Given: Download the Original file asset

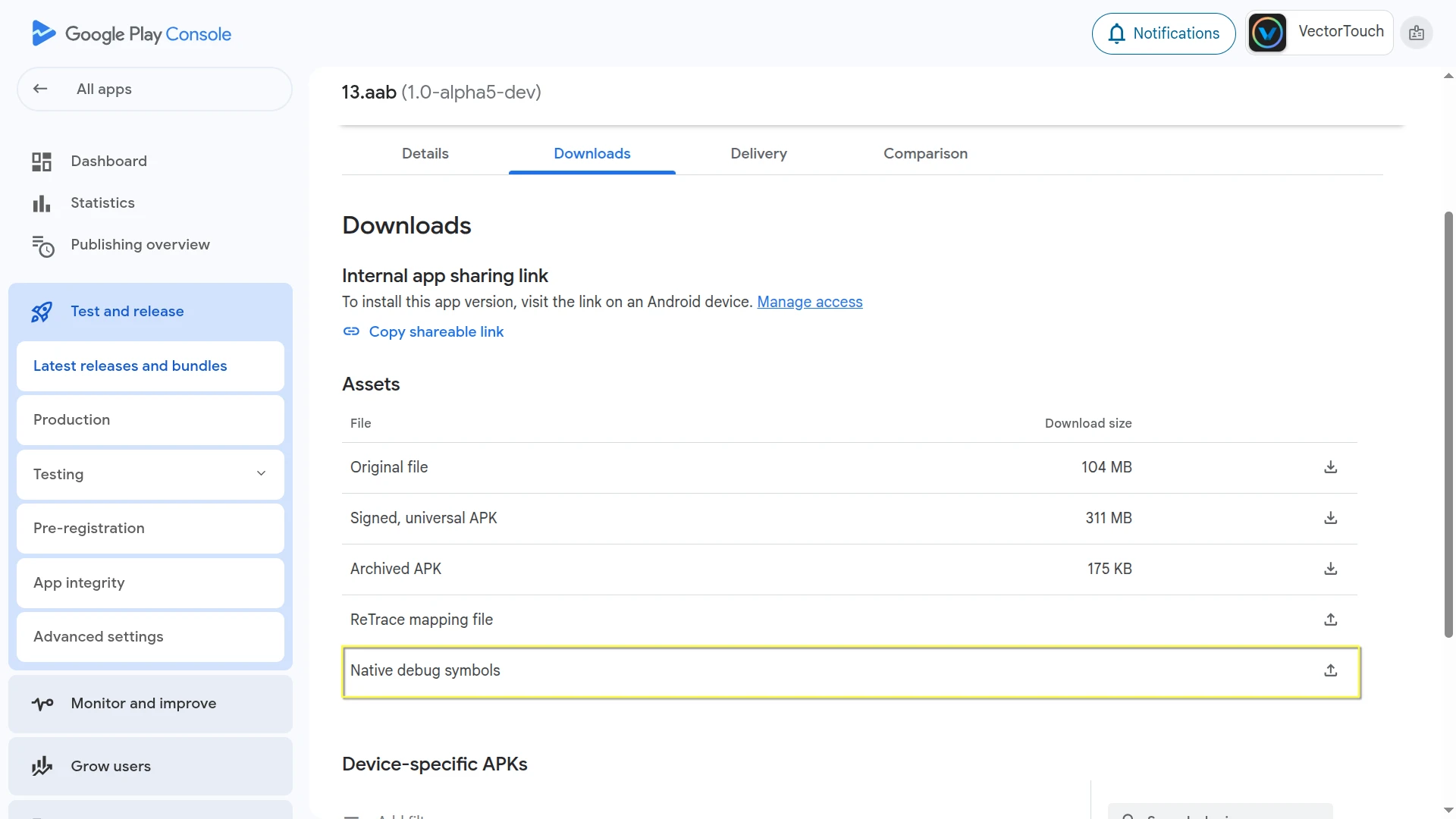Looking at the screenshot, I should point(1331,467).
